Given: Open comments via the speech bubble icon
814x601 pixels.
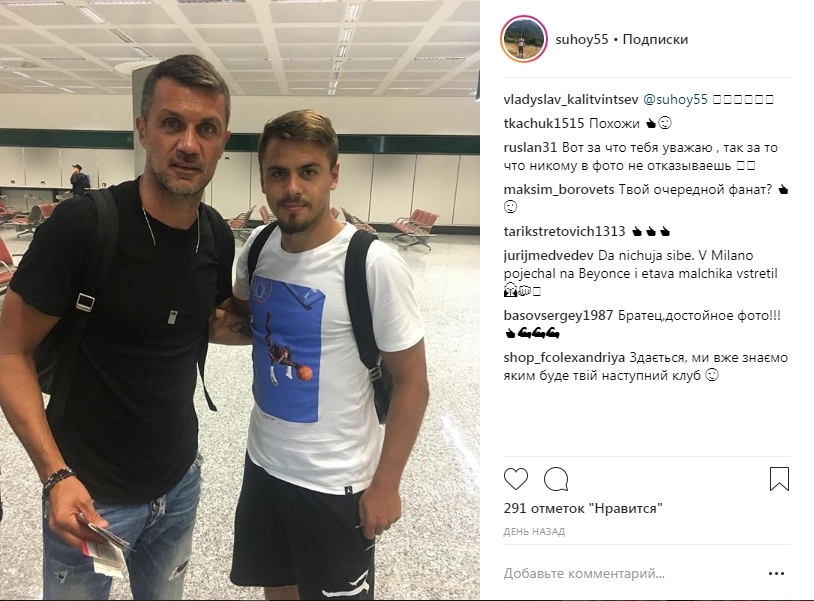Looking at the screenshot, I should click(556, 479).
